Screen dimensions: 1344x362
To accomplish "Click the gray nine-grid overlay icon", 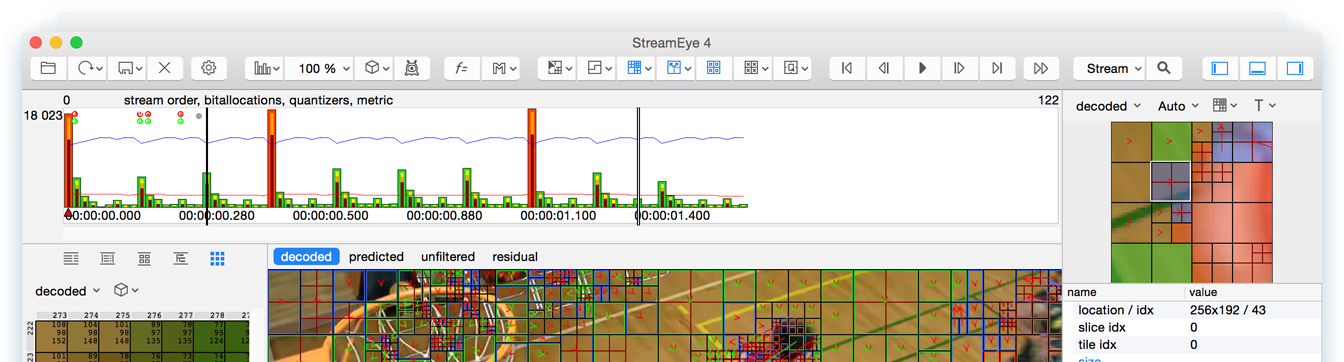I will pyautogui.click(x=752, y=68).
